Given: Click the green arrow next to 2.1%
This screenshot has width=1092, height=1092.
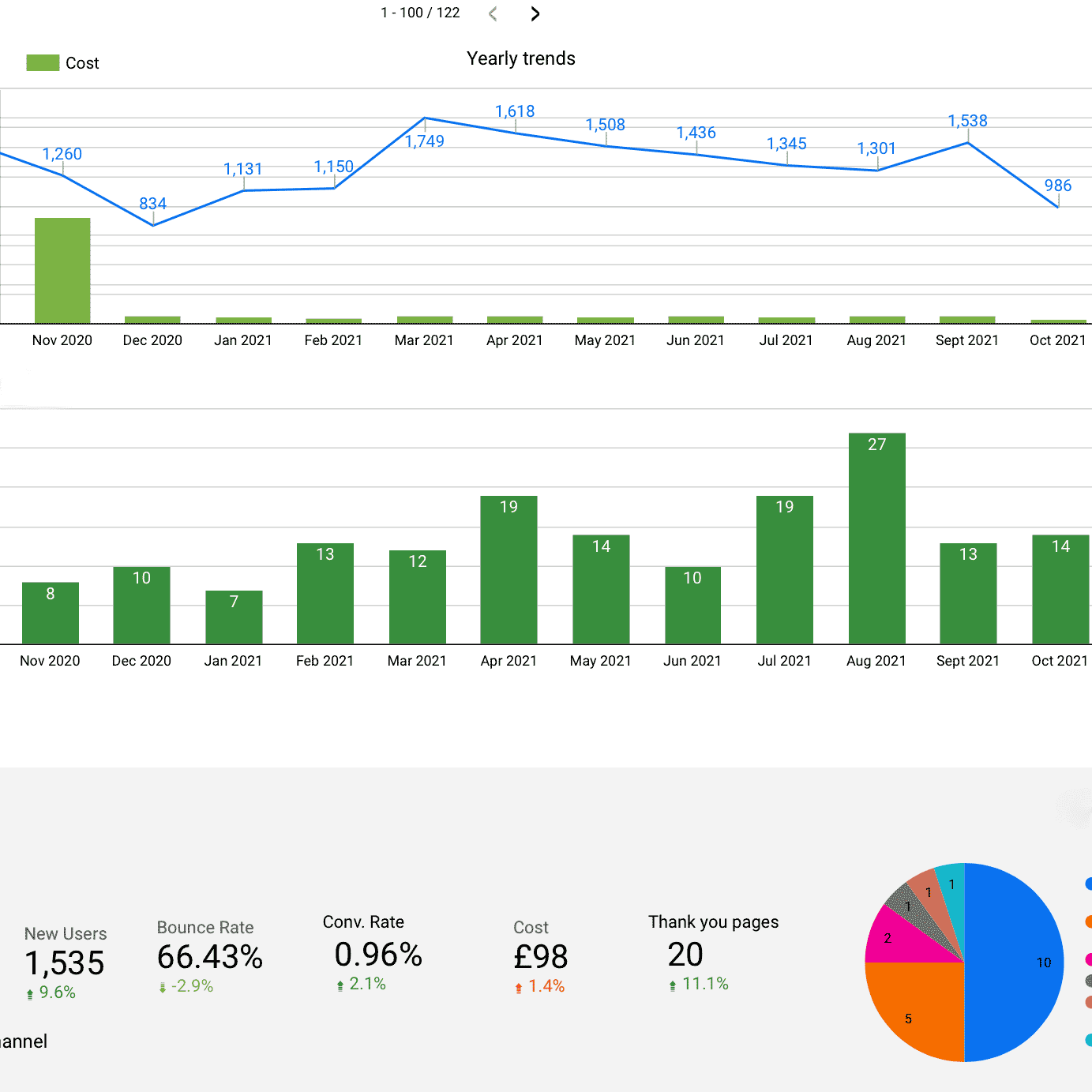Looking at the screenshot, I should pyautogui.click(x=340, y=984).
